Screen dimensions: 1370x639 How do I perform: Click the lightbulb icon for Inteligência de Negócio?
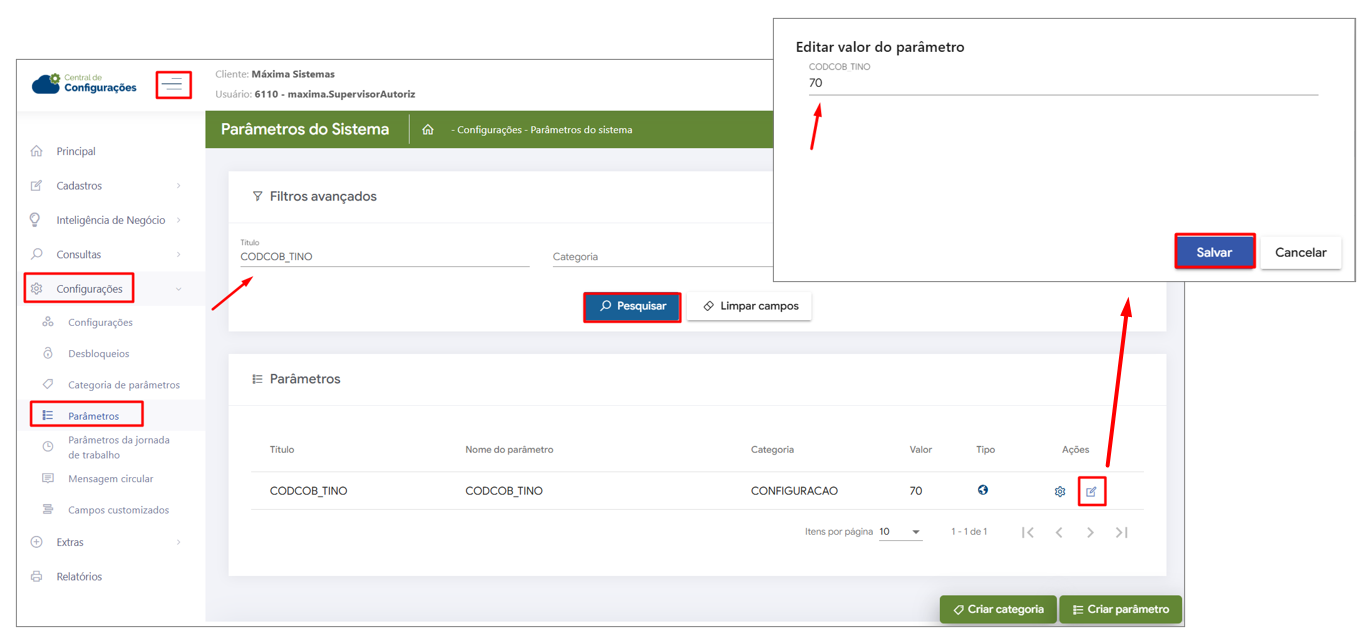[35, 220]
